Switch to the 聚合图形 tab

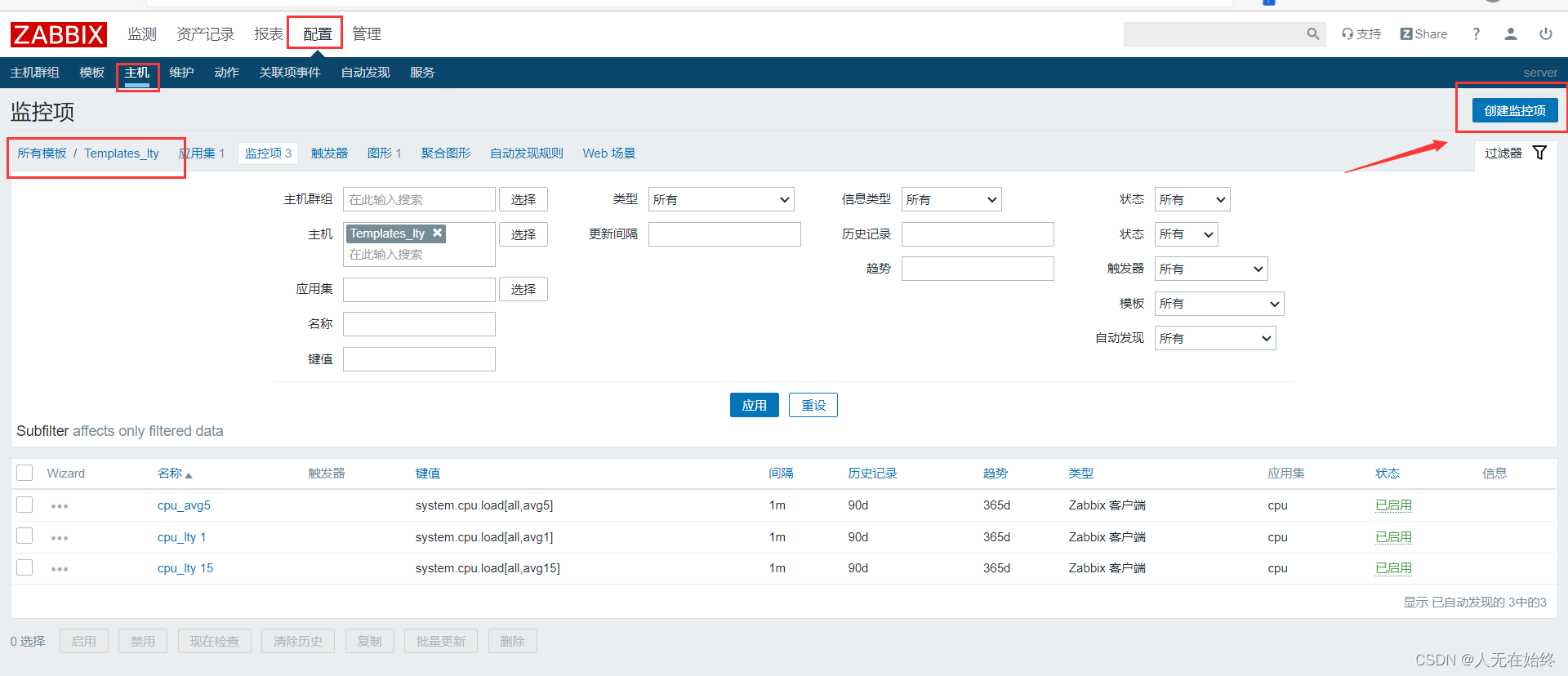(446, 153)
